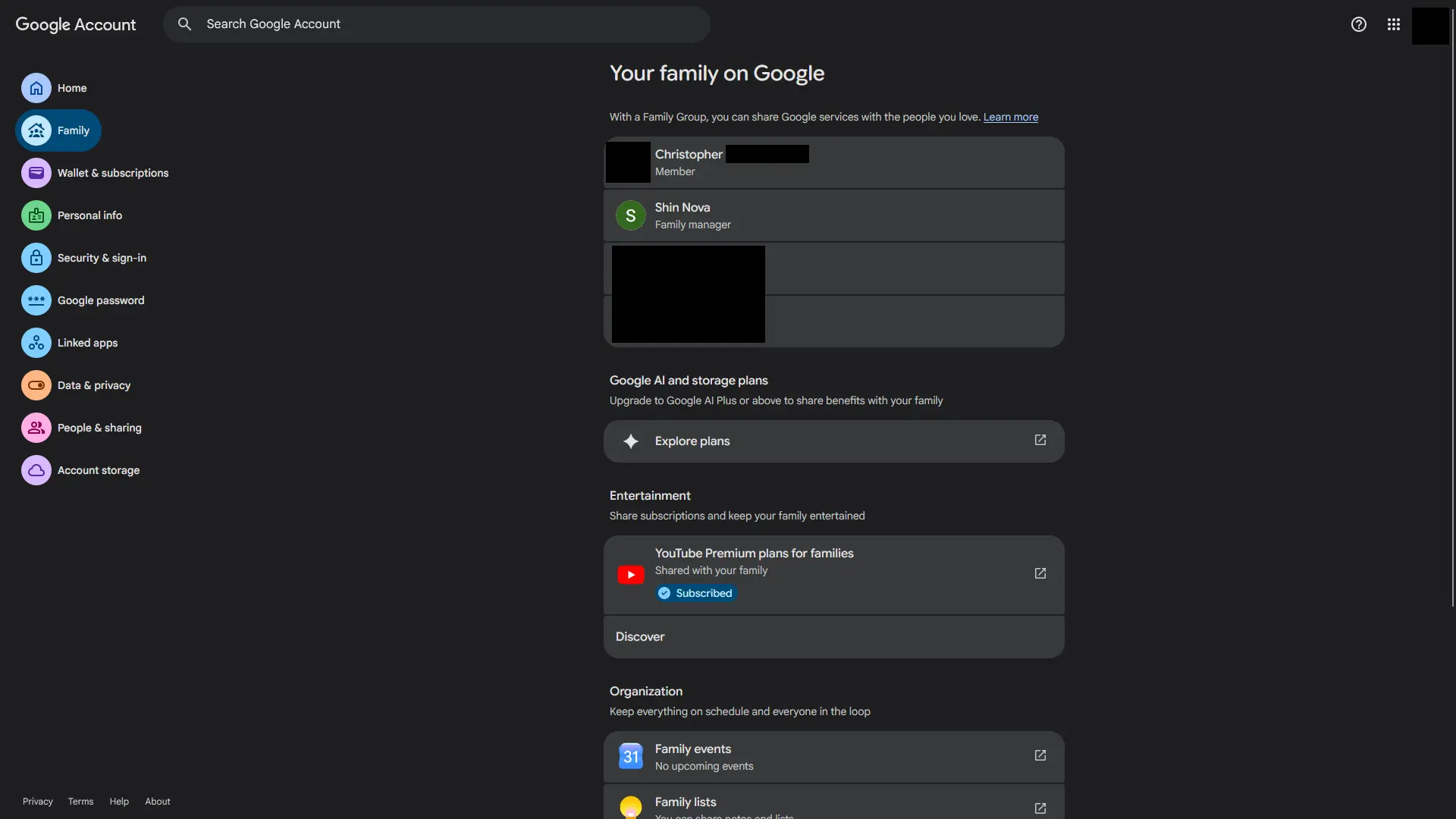Click 'YouTube Premium plans for families' title

point(755,554)
